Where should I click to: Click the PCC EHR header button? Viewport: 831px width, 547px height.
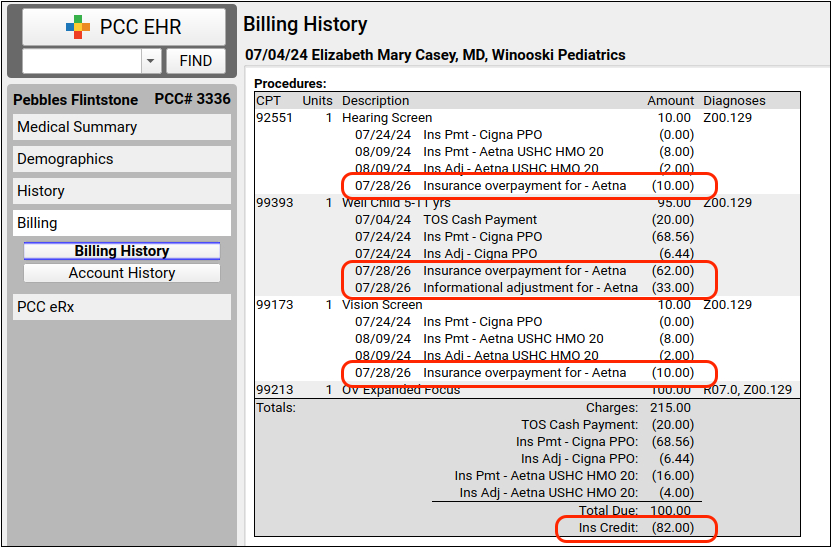coord(124,27)
